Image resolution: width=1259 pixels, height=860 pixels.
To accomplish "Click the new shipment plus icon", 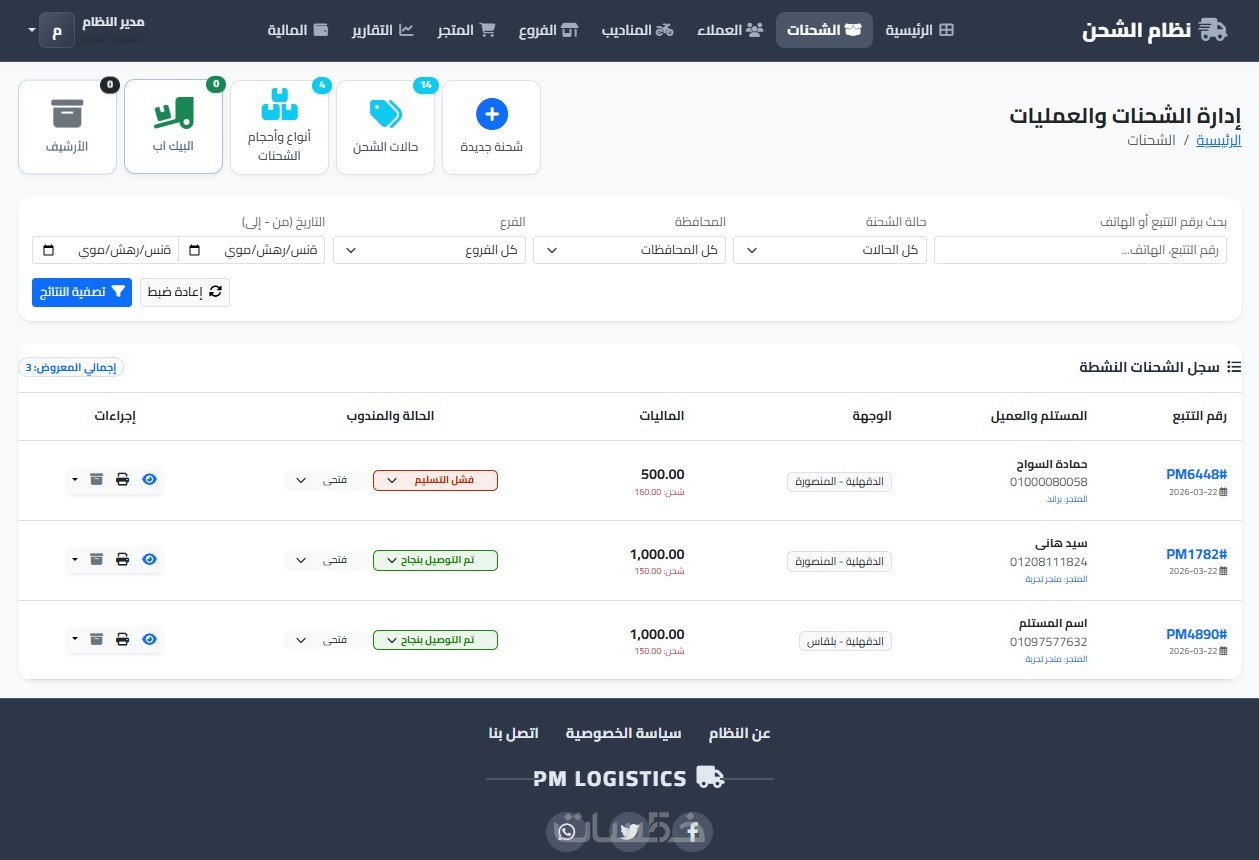I will tap(491, 114).
